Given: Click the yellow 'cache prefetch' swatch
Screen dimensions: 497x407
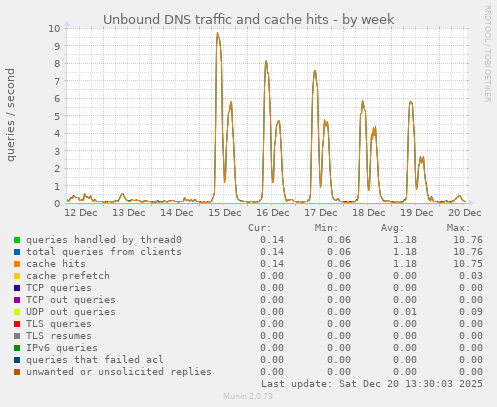Looking at the screenshot, I should click(17, 276).
